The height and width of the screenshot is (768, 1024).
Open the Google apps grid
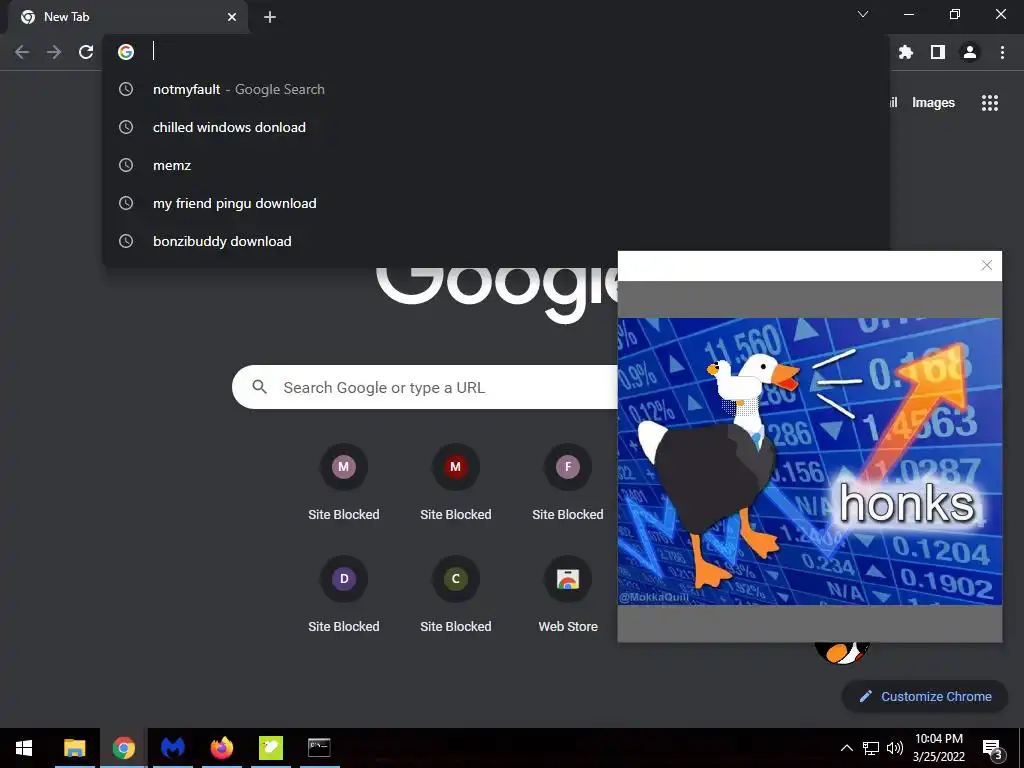(990, 103)
